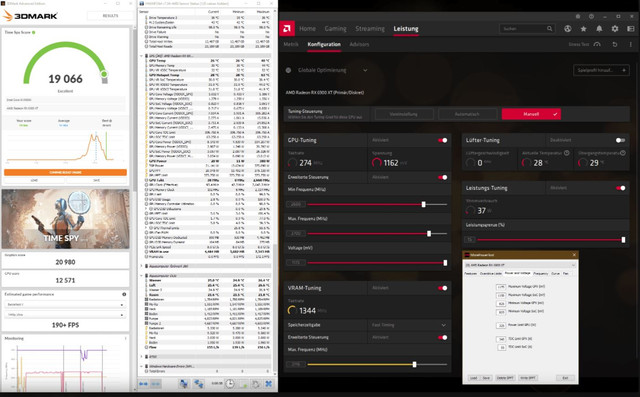Toggle GPU-Tuning switch
Viewport: 640px width, 397px height.
tap(442, 140)
